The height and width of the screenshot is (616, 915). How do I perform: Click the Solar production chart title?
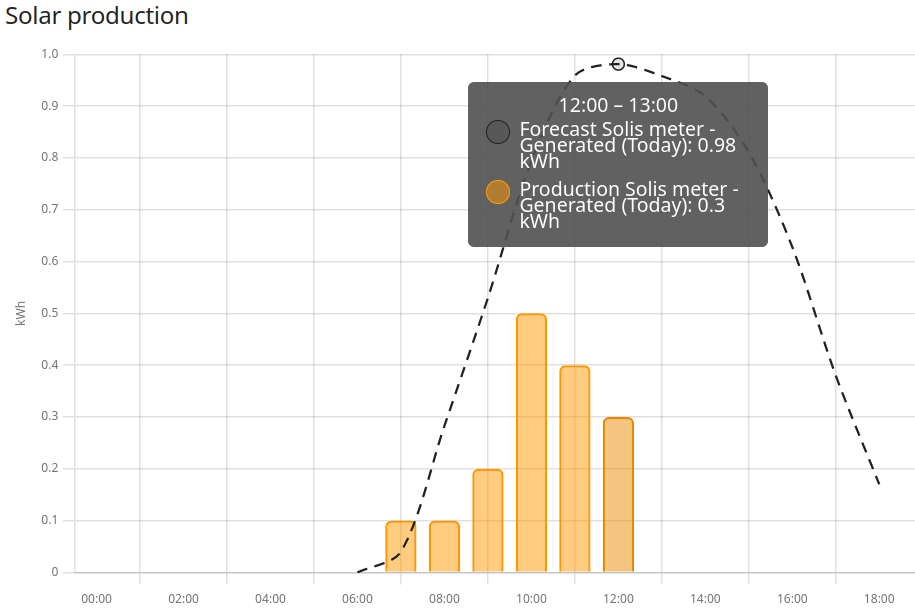point(97,16)
